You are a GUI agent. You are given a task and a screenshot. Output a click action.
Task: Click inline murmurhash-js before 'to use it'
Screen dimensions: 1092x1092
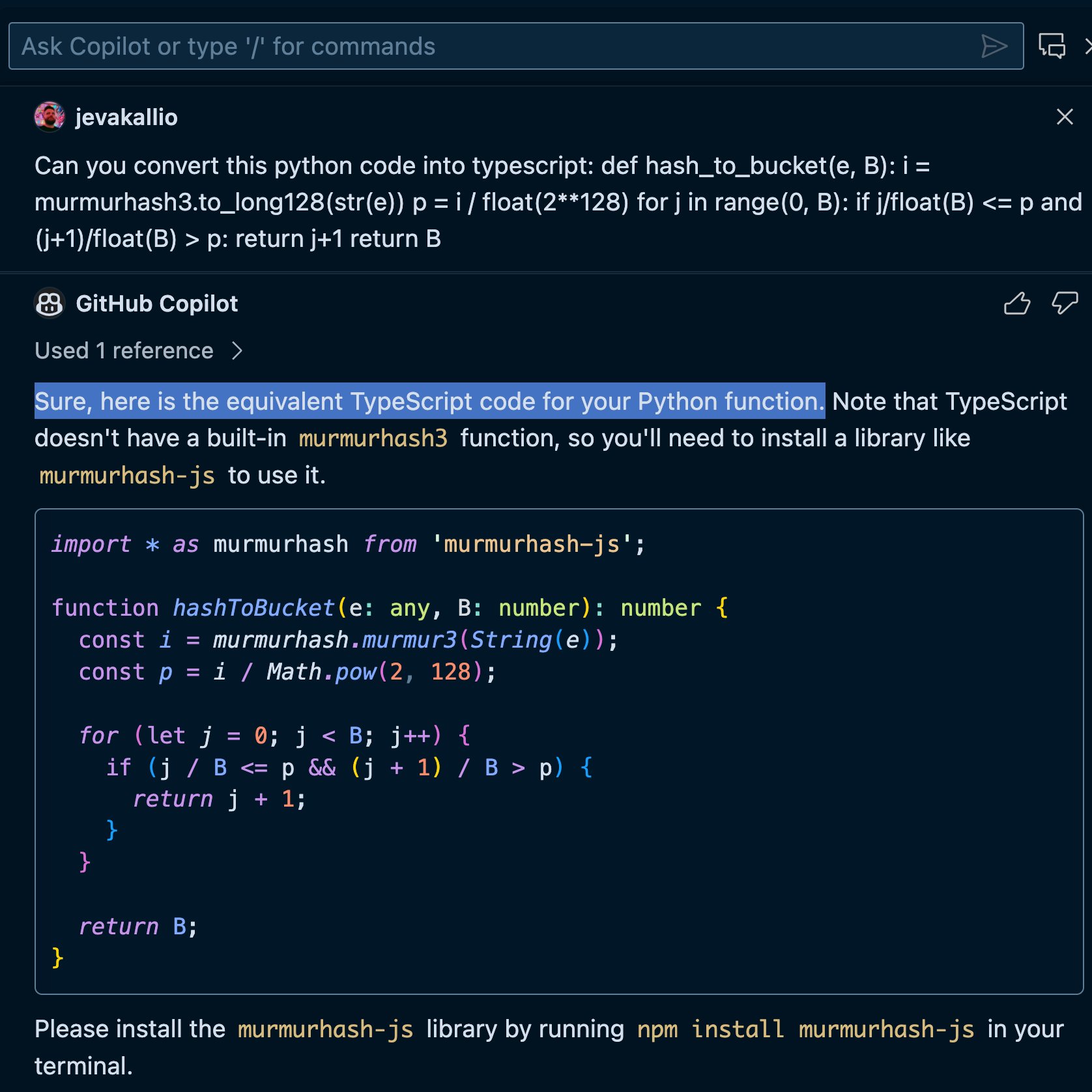tap(127, 476)
